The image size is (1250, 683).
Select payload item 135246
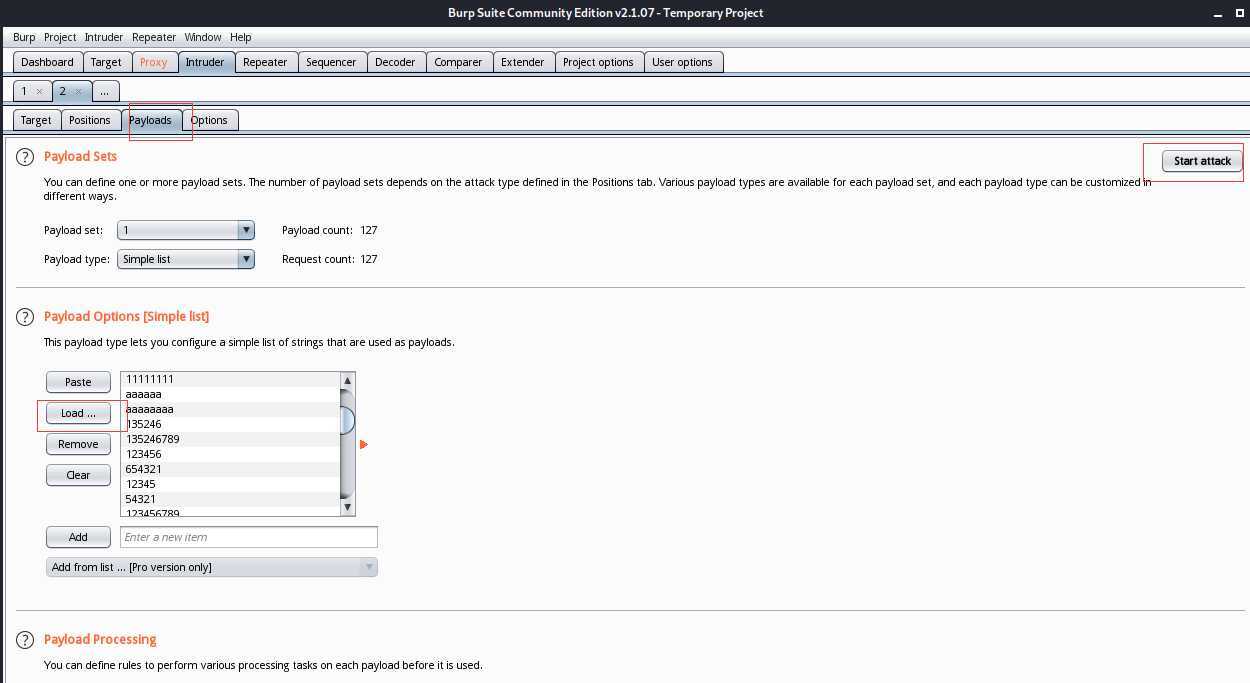[231, 424]
